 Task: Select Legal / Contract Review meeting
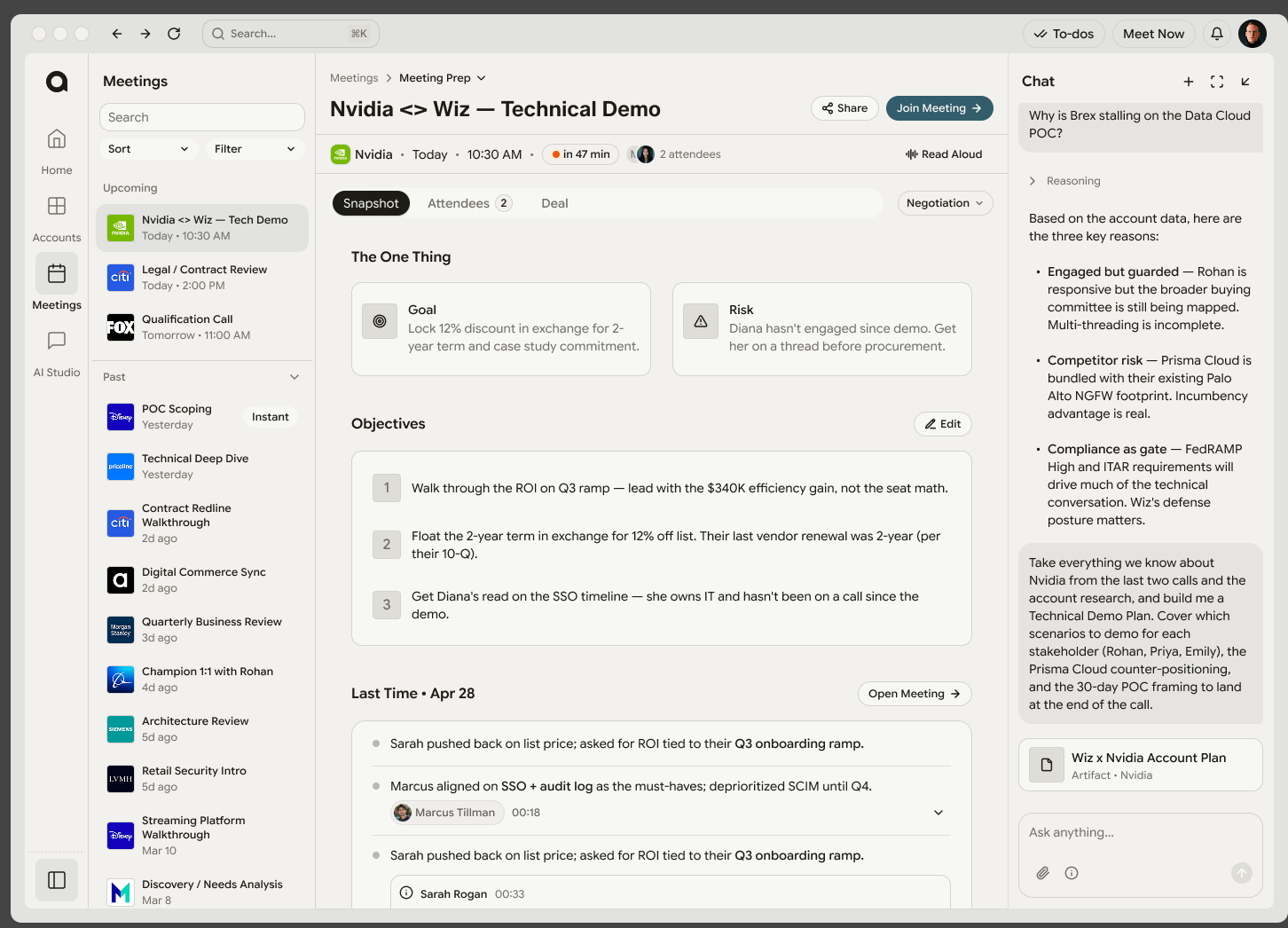[202, 277]
